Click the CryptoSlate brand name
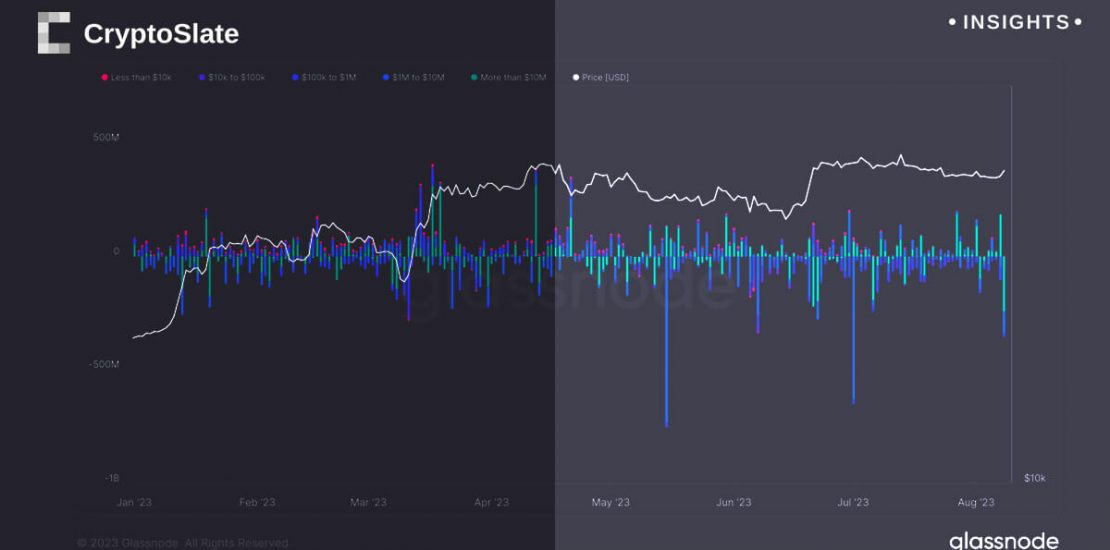Screen dimensions: 1110x550 click(x=161, y=34)
